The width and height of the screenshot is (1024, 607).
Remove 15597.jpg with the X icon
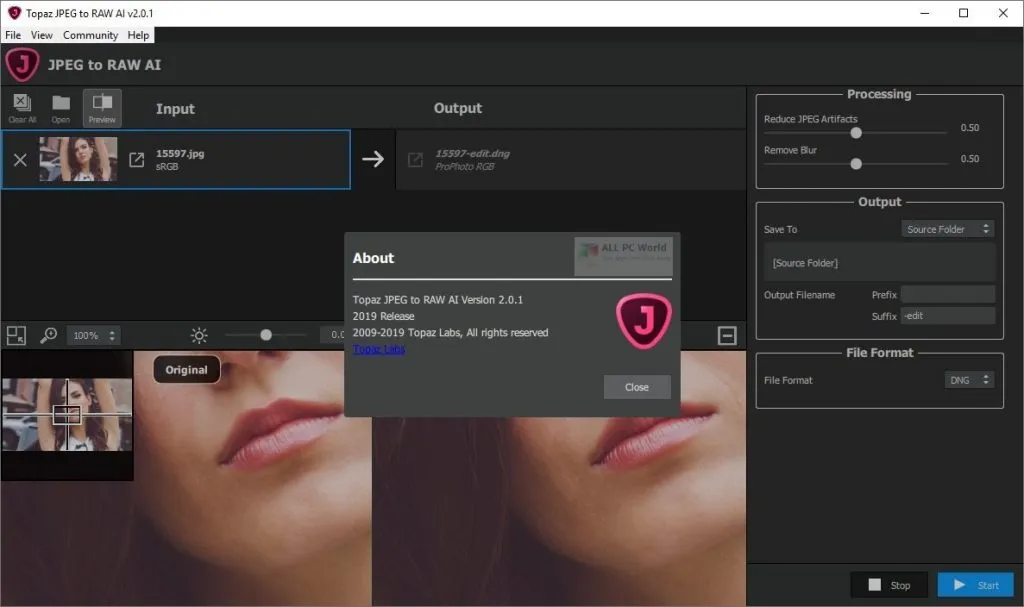coord(20,159)
